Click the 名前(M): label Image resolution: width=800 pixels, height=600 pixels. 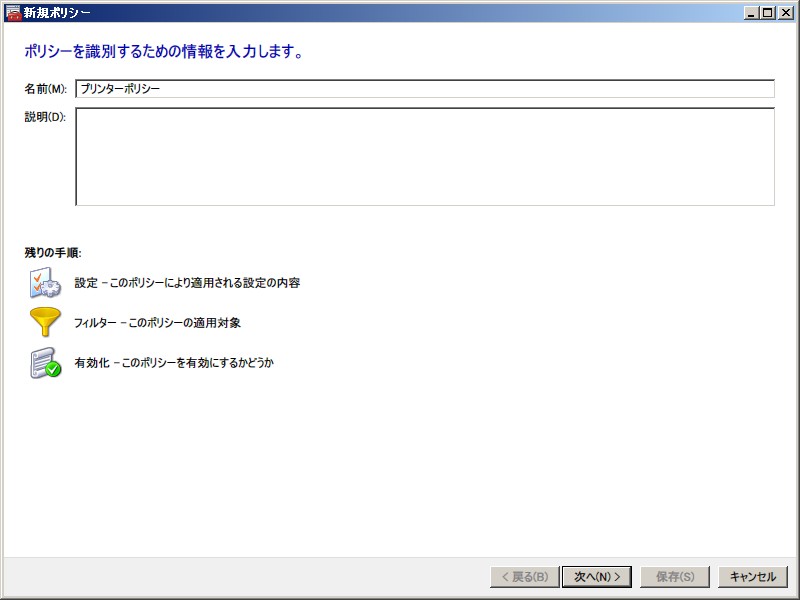(x=45, y=89)
